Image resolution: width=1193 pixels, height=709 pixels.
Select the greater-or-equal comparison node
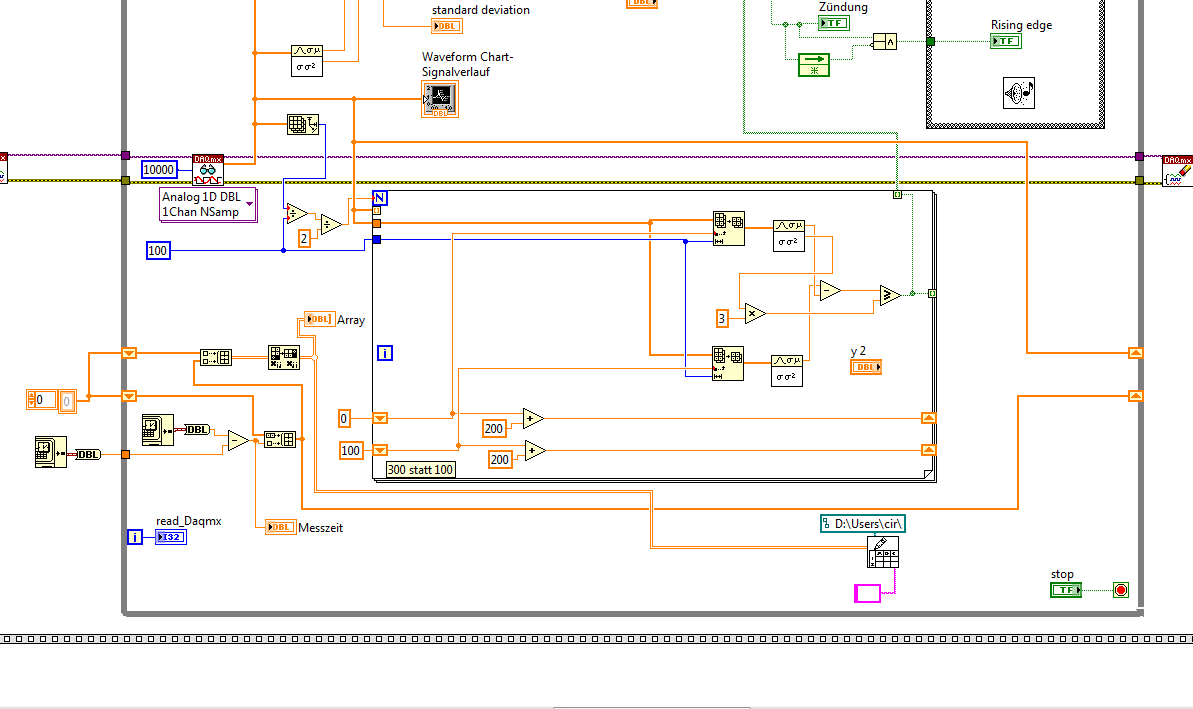[889, 295]
